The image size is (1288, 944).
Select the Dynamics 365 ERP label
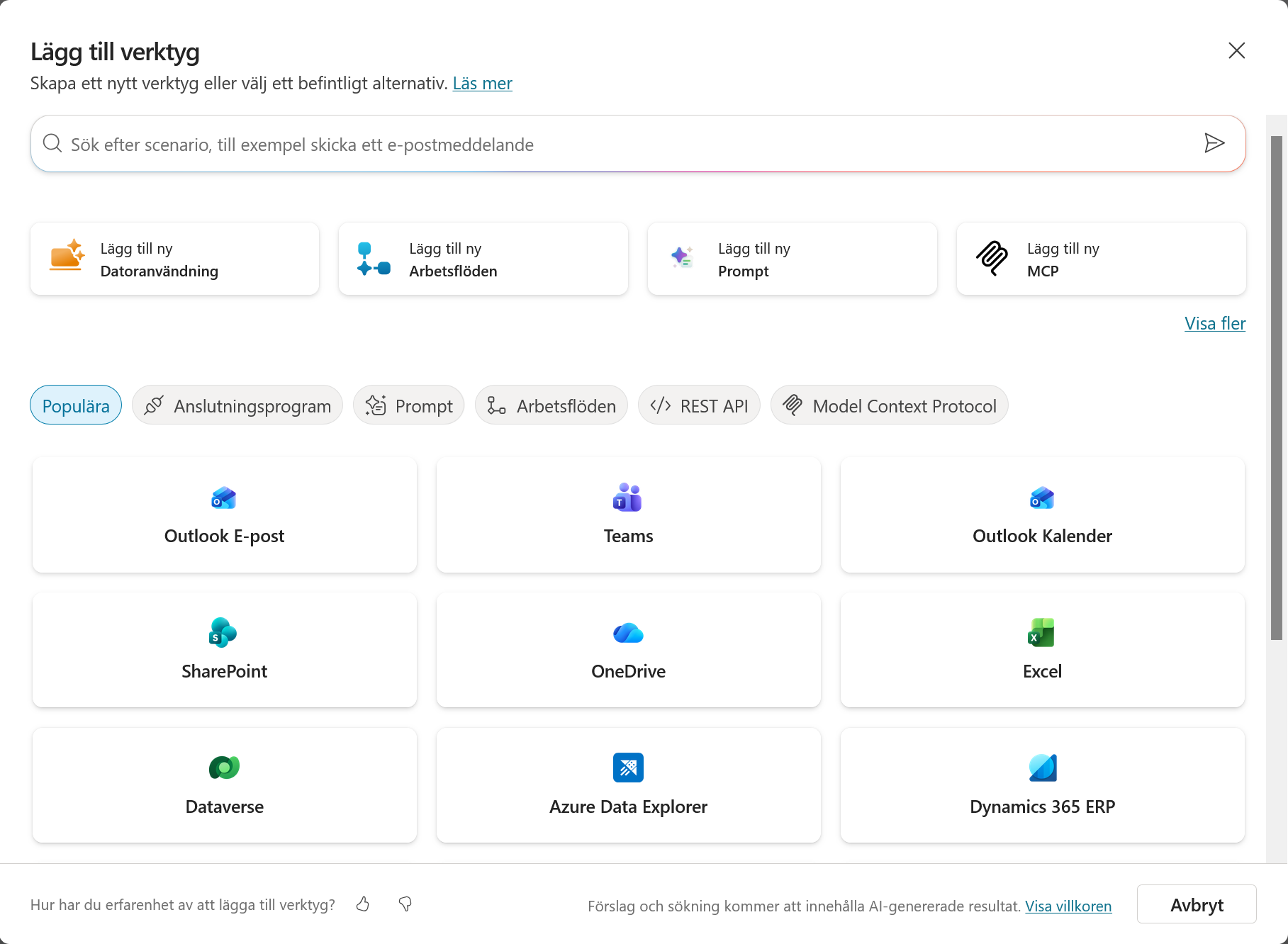click(1042, 807)
